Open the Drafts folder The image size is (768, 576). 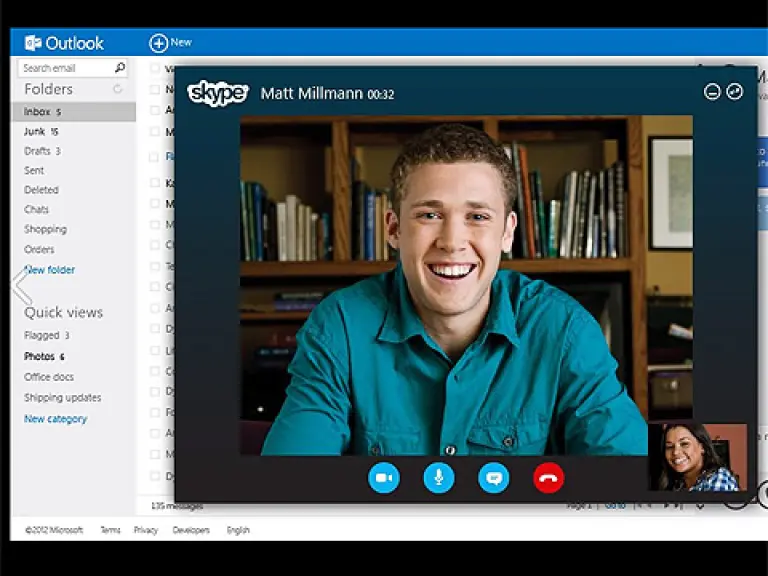(x=37, y=151)
